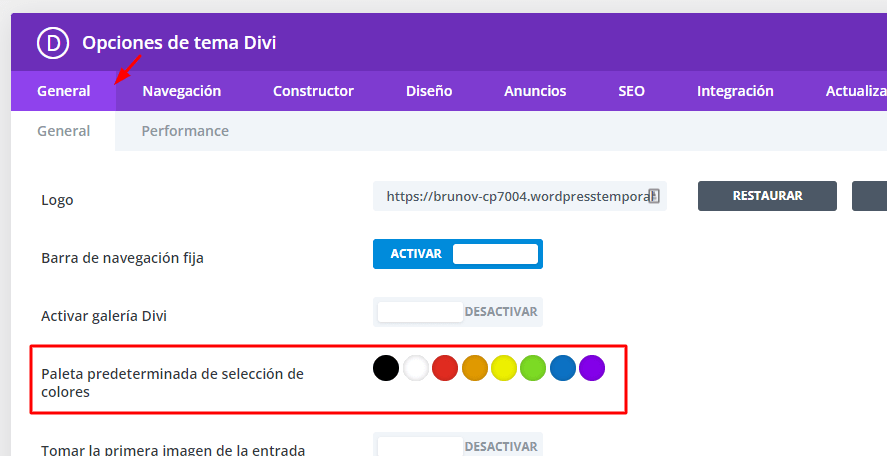Open the Integración tab
The height and width of the screenshot is (456, 887).
click(x=735, y=91)
